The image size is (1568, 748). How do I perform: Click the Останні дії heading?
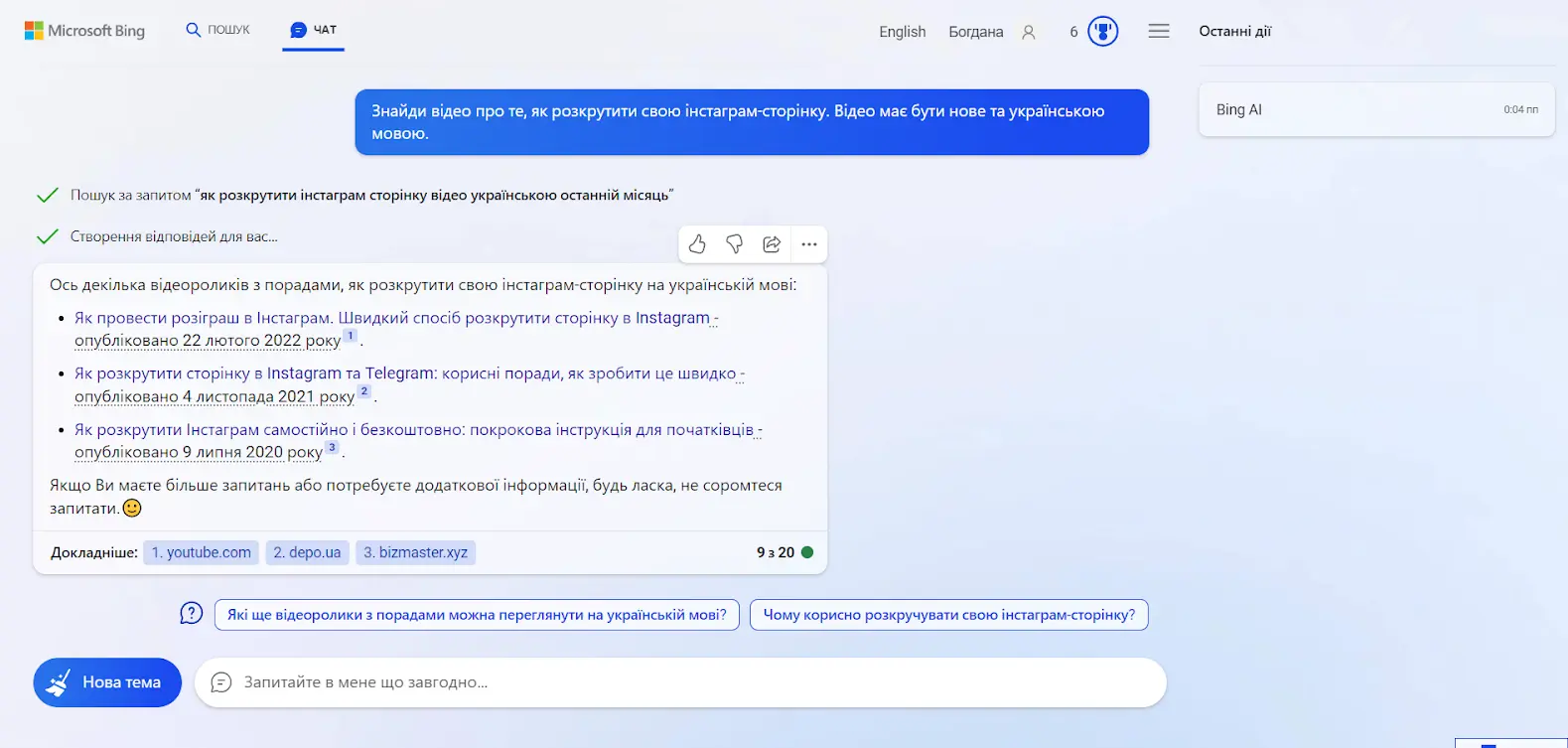click(x=1234, y=31)
